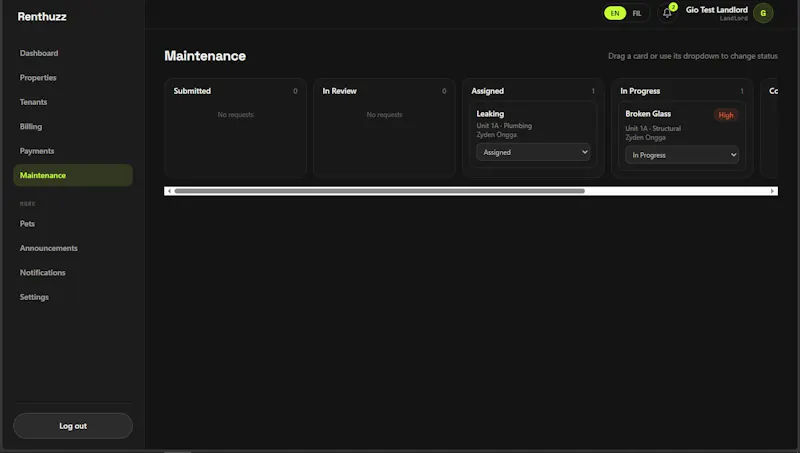Click the scrollbar right arrow
This screenshot has height=453, width=800.
click(772, 191)
